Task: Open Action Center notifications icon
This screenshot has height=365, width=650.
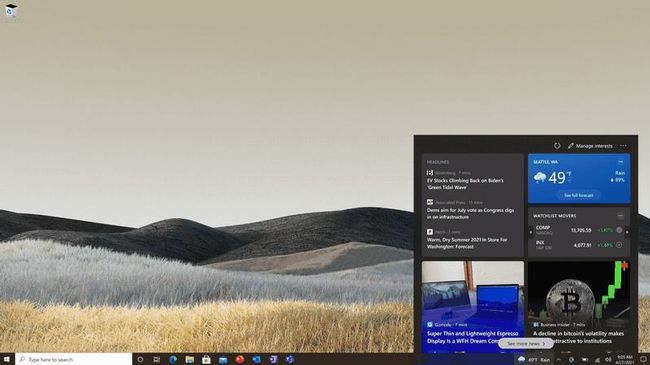Action: click(643, 360)
